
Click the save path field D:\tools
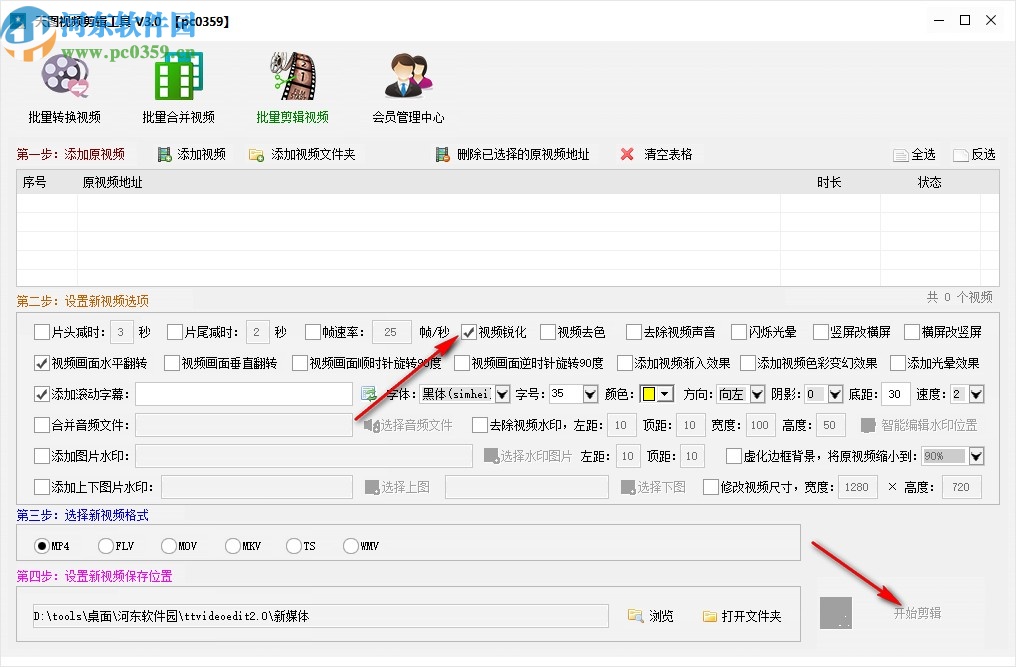pos(321,616)
